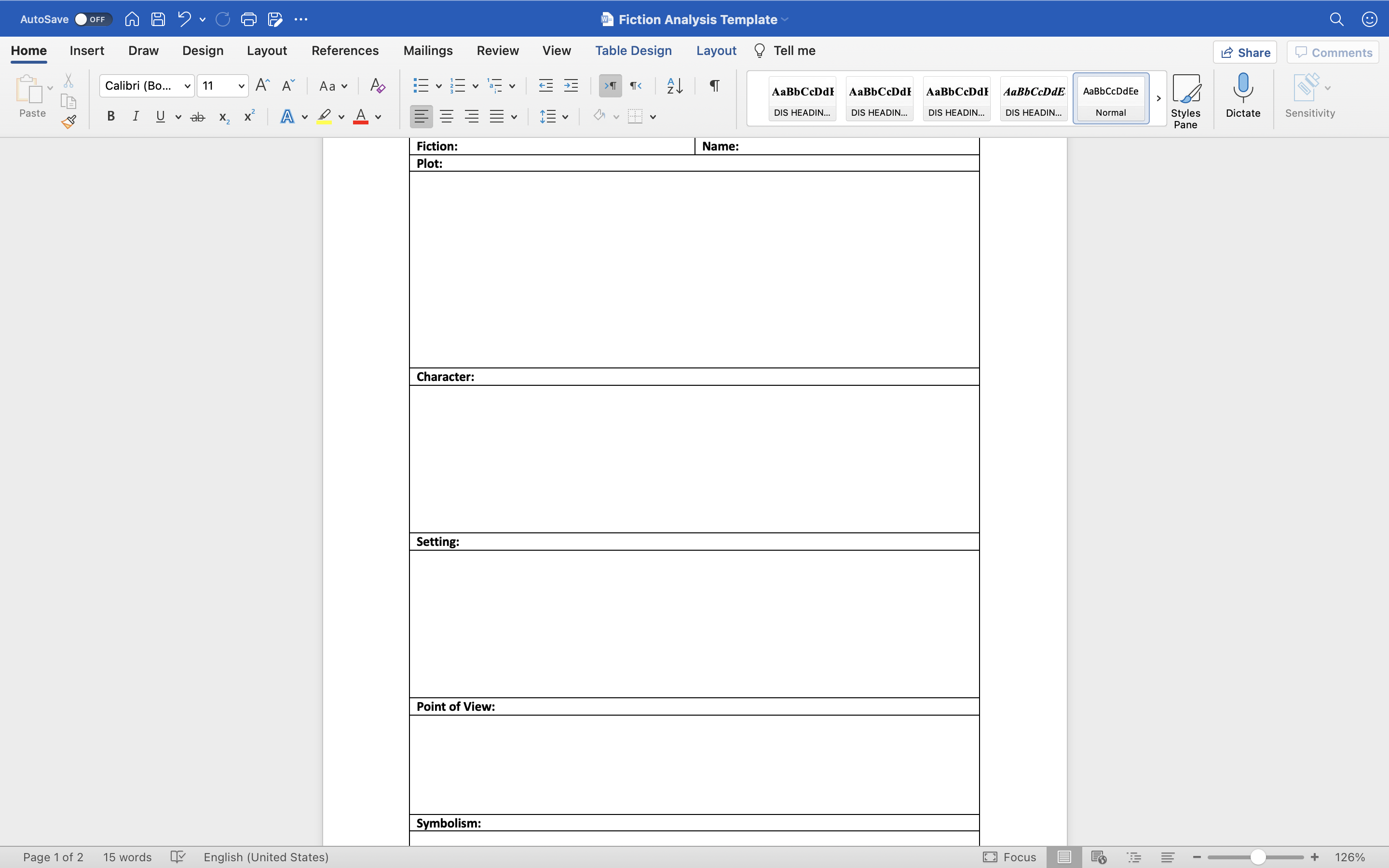Clear all formatting from selection
The image size is (1389, 868).
378,85
